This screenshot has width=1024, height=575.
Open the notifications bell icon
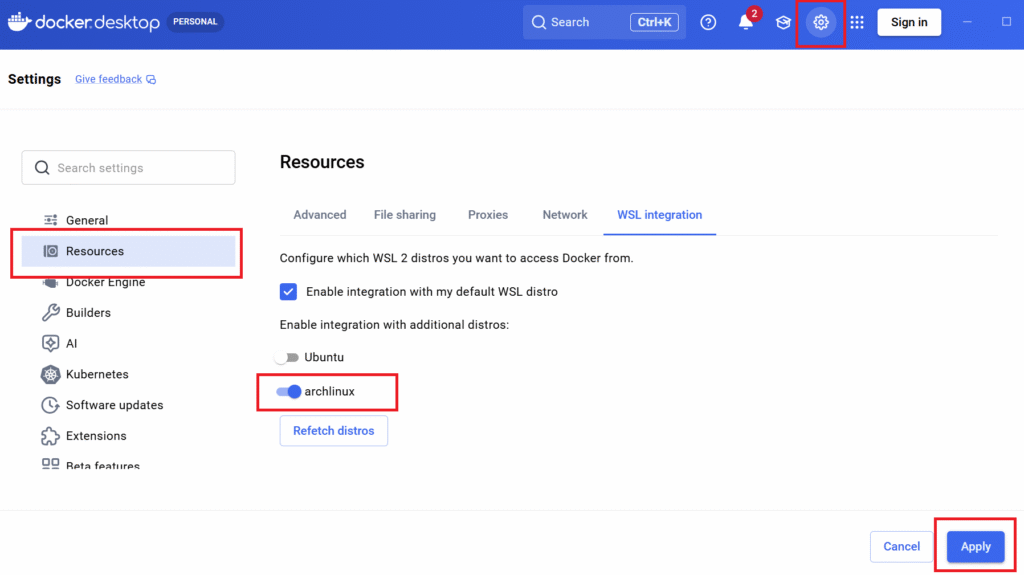tap(746, 22)
